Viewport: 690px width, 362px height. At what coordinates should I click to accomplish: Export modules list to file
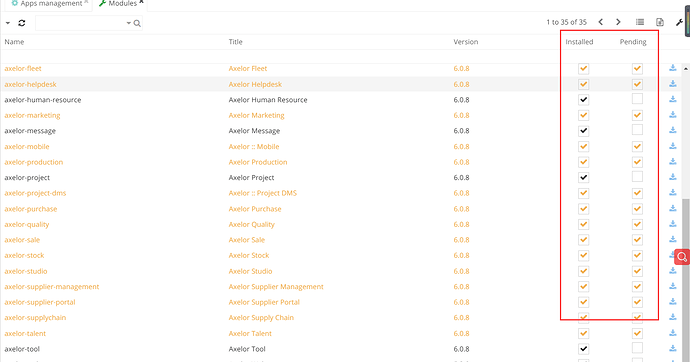pyautogui.click(x=660, y=22)
